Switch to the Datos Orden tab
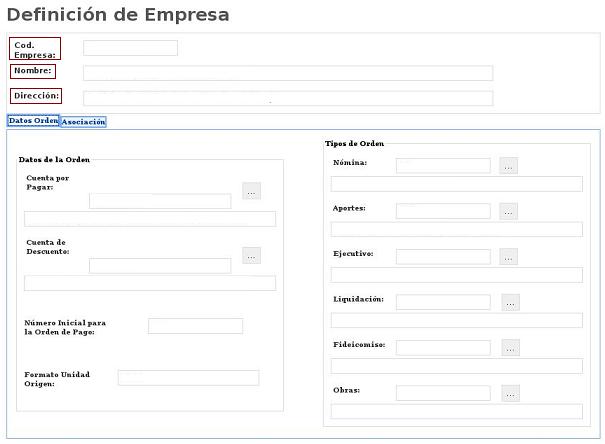This screenshot has height=444, width=605. click(33, 121)
